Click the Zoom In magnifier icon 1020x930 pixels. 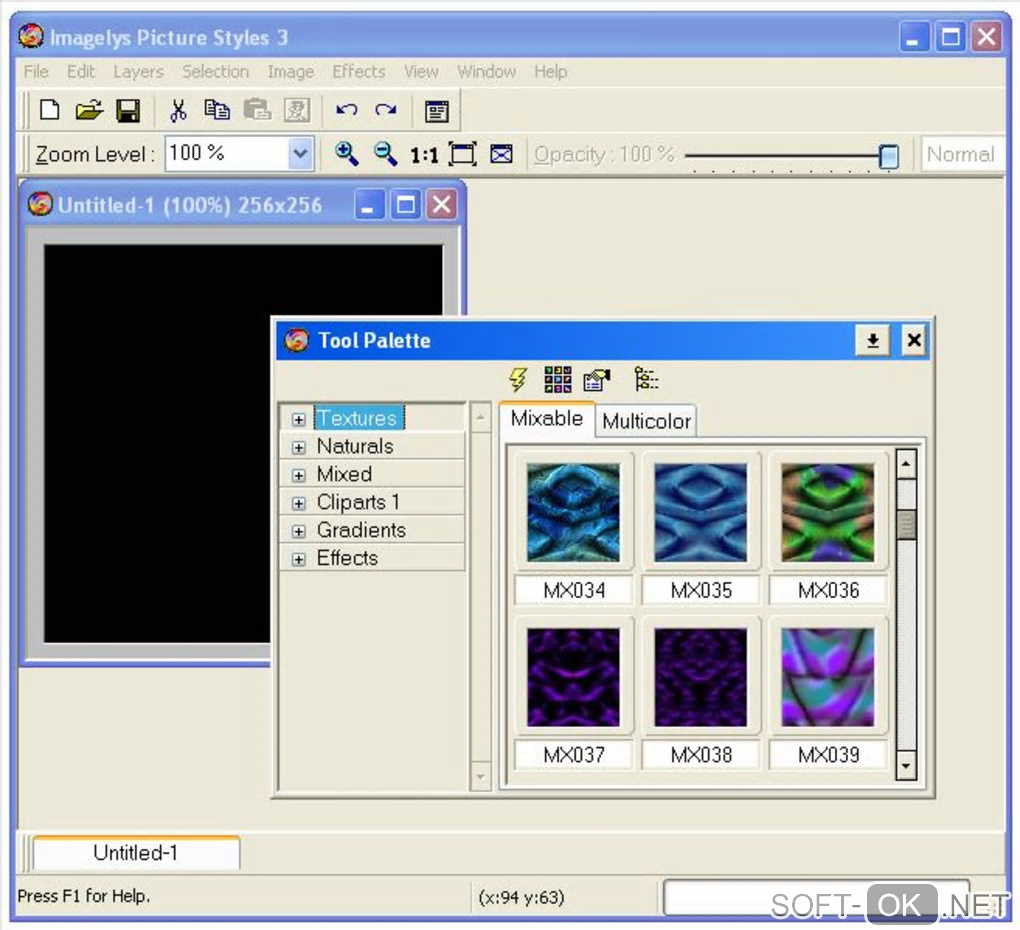347,154
